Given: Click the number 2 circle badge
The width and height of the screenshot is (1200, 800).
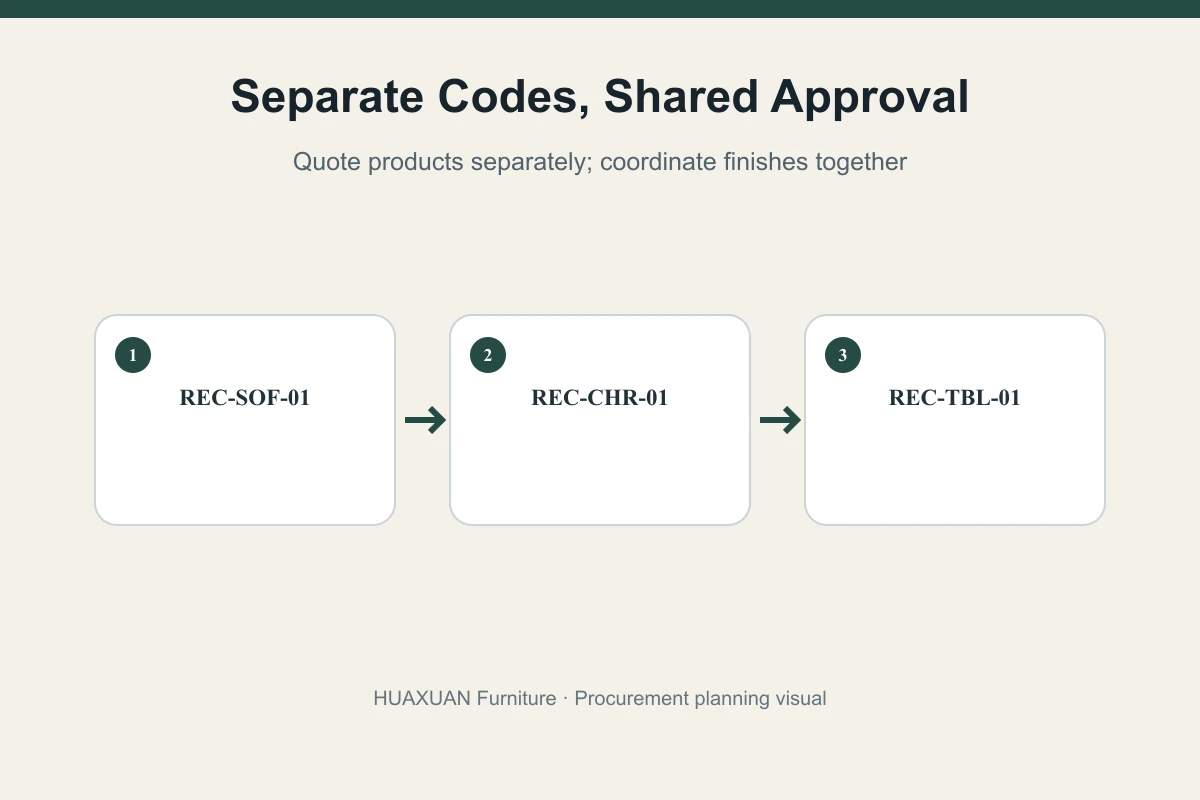Looking at the screenshot, I should [x=488, y=355].
